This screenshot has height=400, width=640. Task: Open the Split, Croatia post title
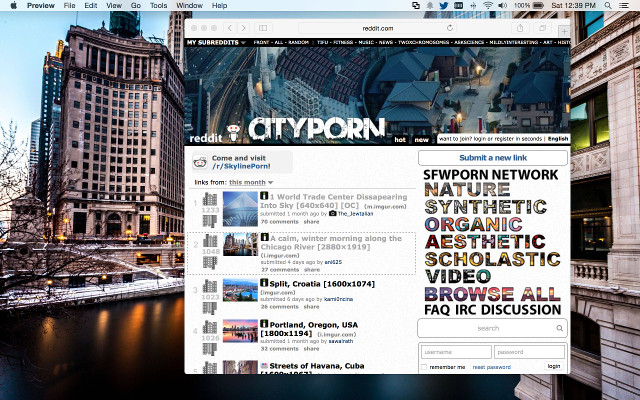click(322, 284)
